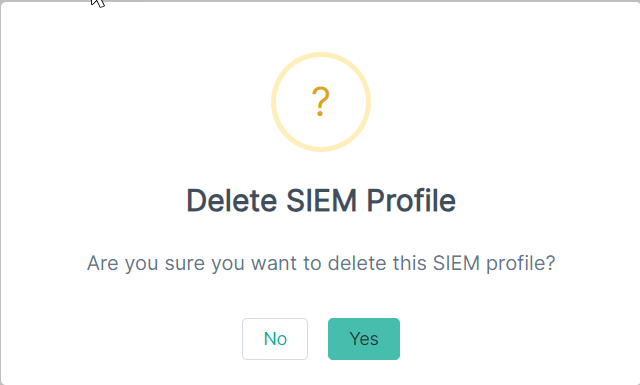
Task: Click the word "Profile" in the dialog title
Action: [411, 200]
